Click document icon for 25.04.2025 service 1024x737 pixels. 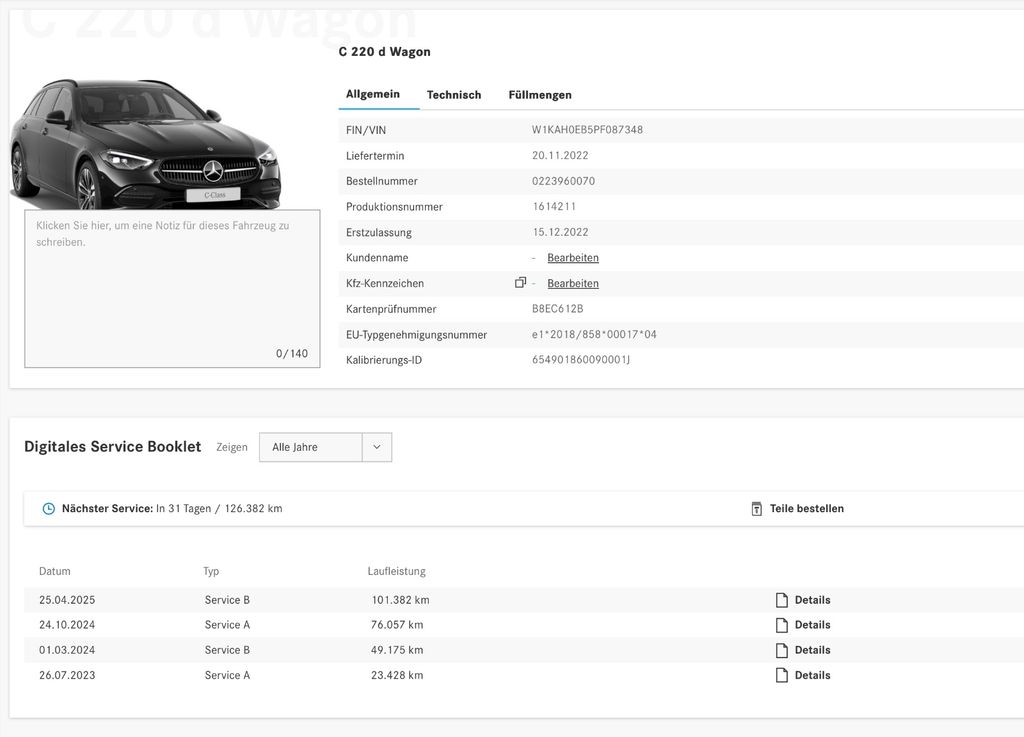pos(782,600)
